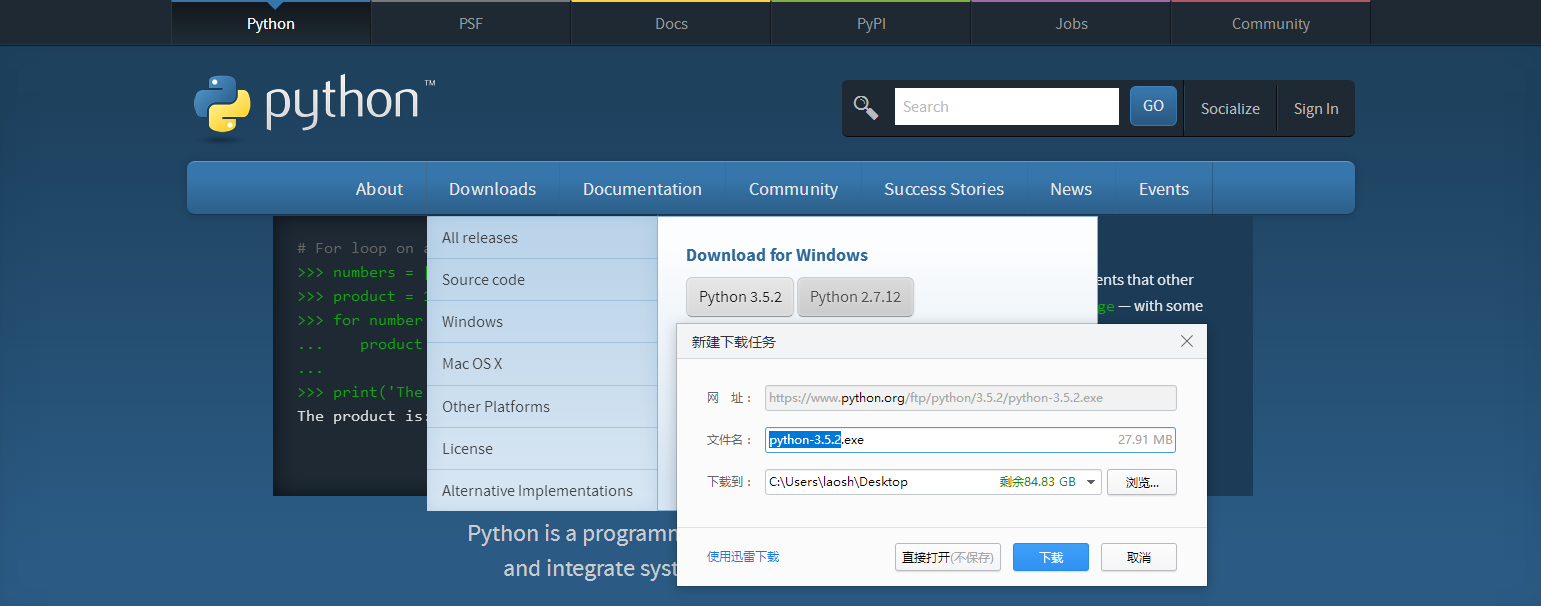Click the 浏览... browse button
This screenshot has height=606, width=1541.
click(1141, 482)
